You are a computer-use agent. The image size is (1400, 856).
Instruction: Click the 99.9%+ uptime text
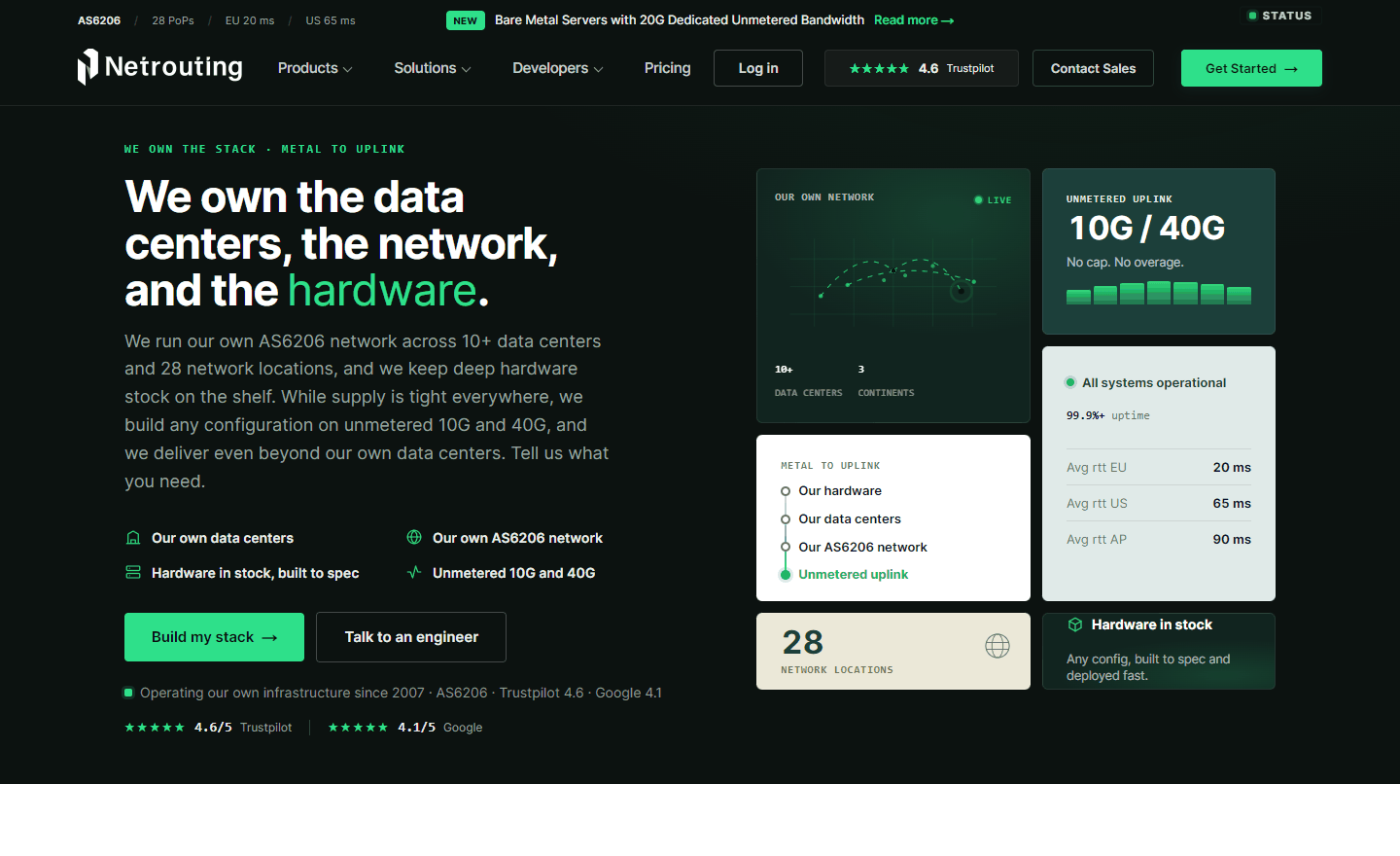pos(1107,415)
